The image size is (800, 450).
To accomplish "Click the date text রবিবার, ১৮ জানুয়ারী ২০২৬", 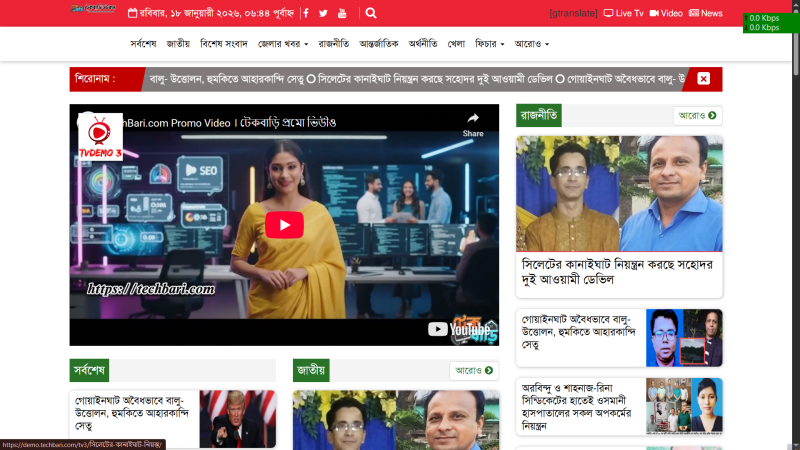I will 192,13.
